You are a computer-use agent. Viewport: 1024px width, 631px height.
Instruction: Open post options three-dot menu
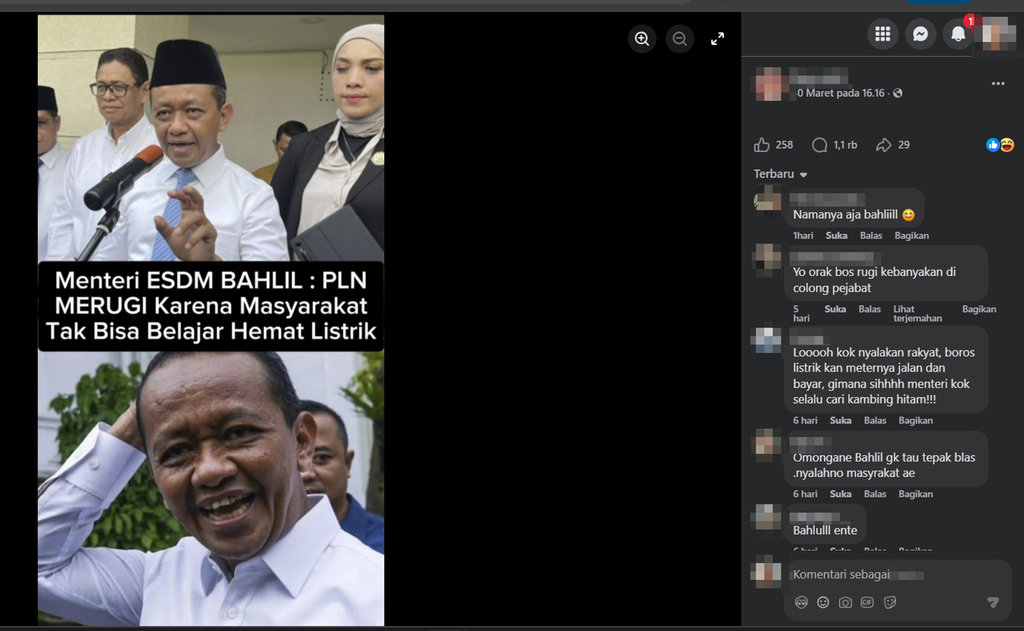997,84
